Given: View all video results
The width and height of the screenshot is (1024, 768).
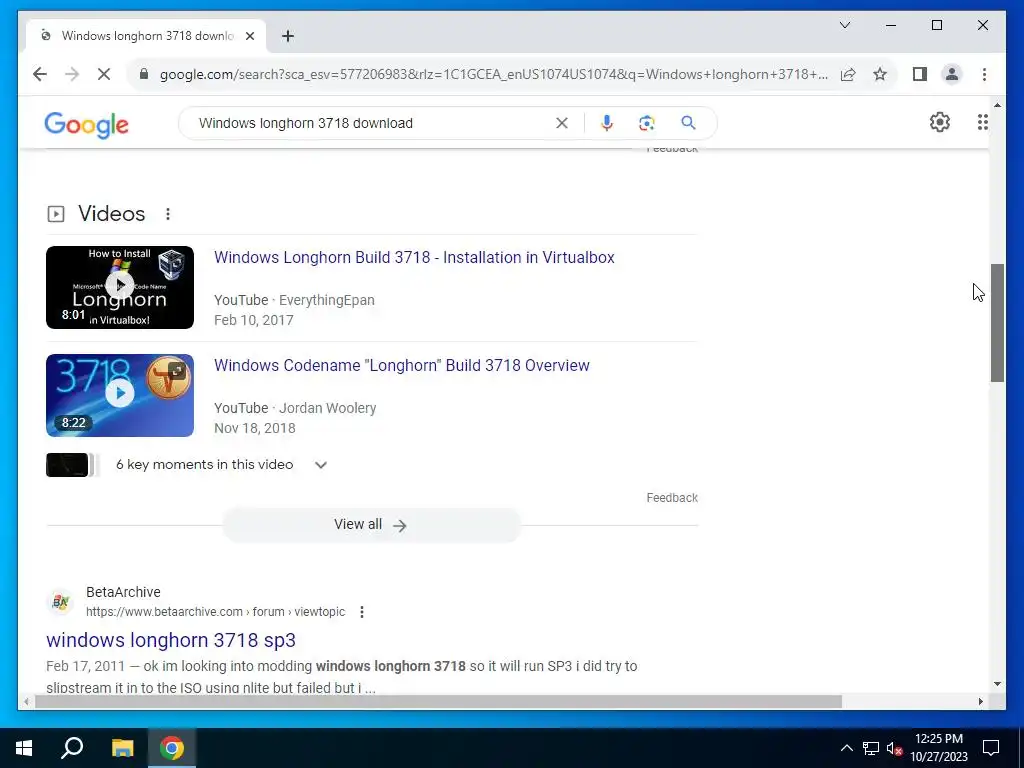Looking at the screenshot, I should pyautogui.click(x=371, y=524).
